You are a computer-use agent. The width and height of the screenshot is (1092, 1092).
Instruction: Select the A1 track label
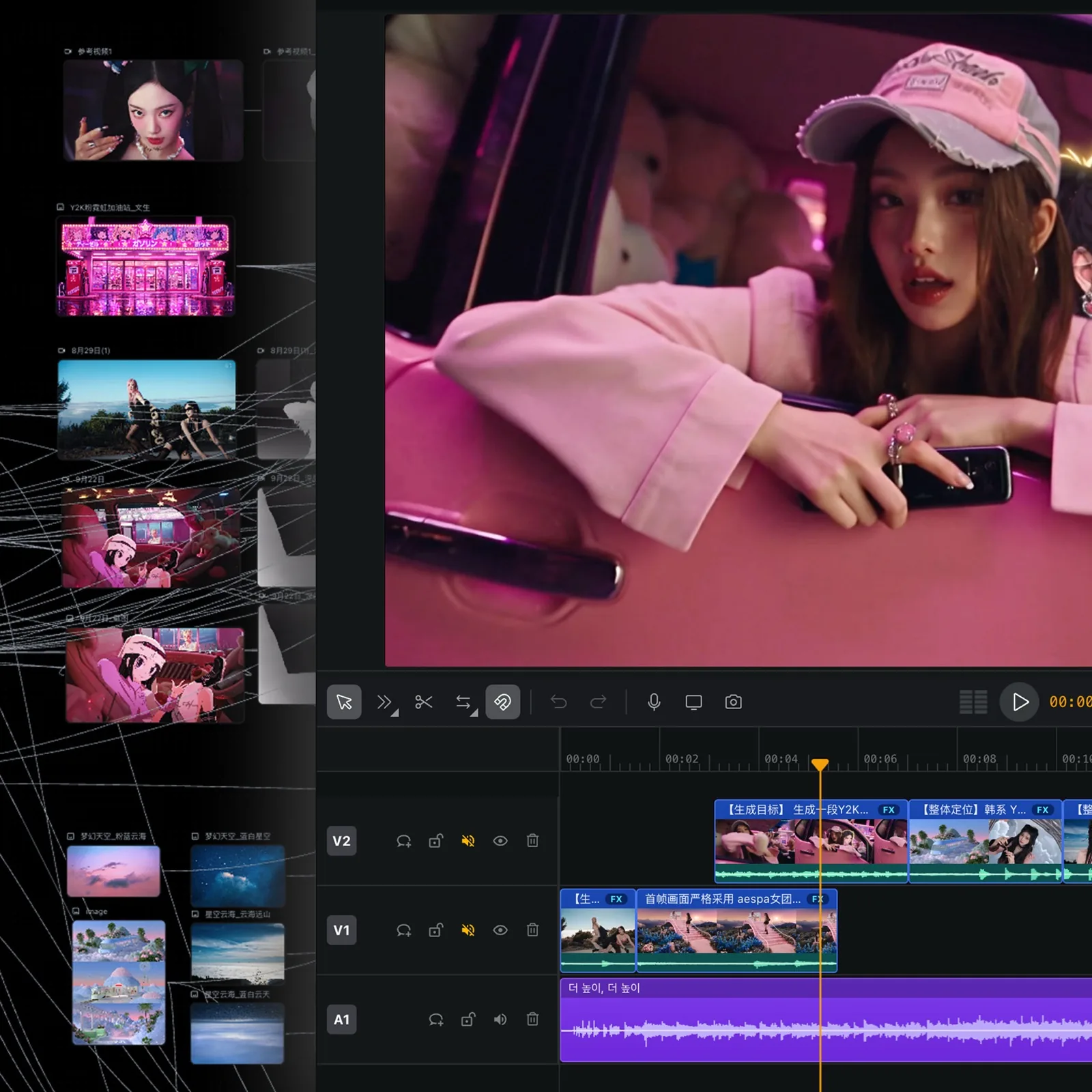341,1020
